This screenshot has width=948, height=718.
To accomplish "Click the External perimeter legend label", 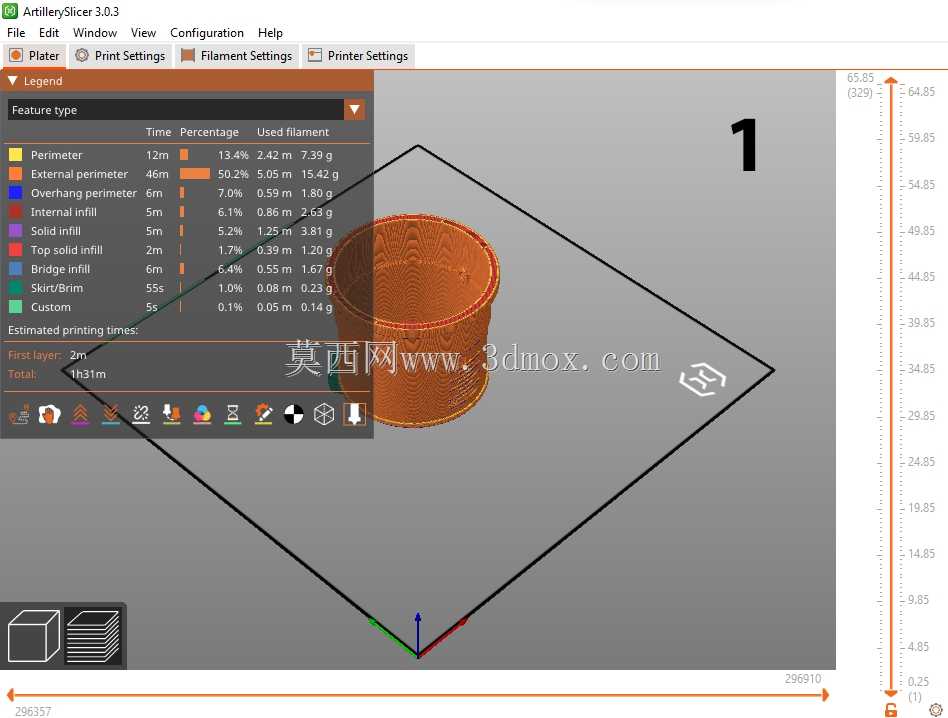I will (x=79, y=173).
